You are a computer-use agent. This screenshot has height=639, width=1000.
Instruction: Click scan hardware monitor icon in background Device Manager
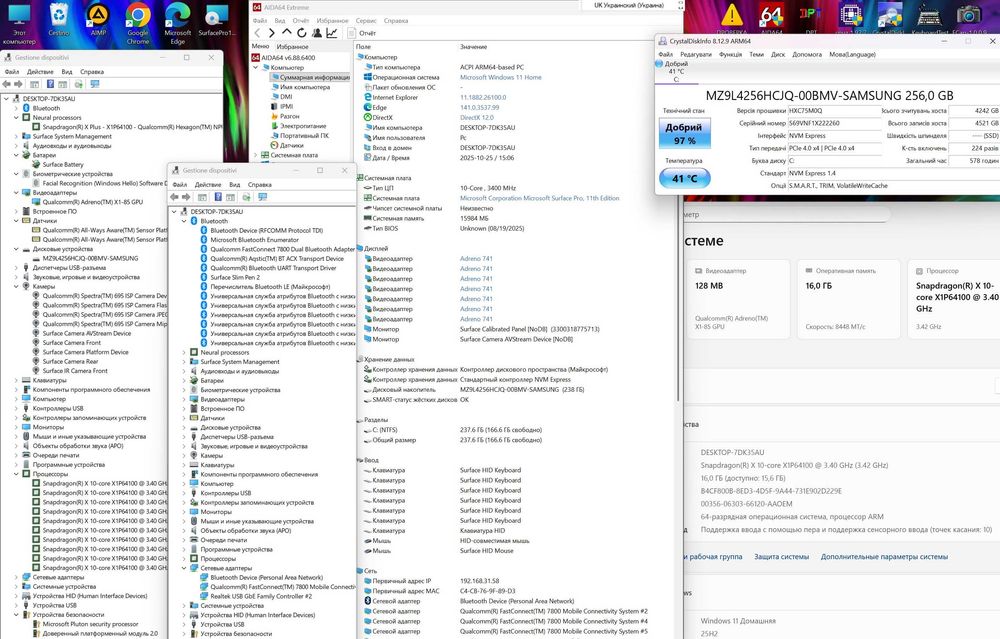(95, 84)
